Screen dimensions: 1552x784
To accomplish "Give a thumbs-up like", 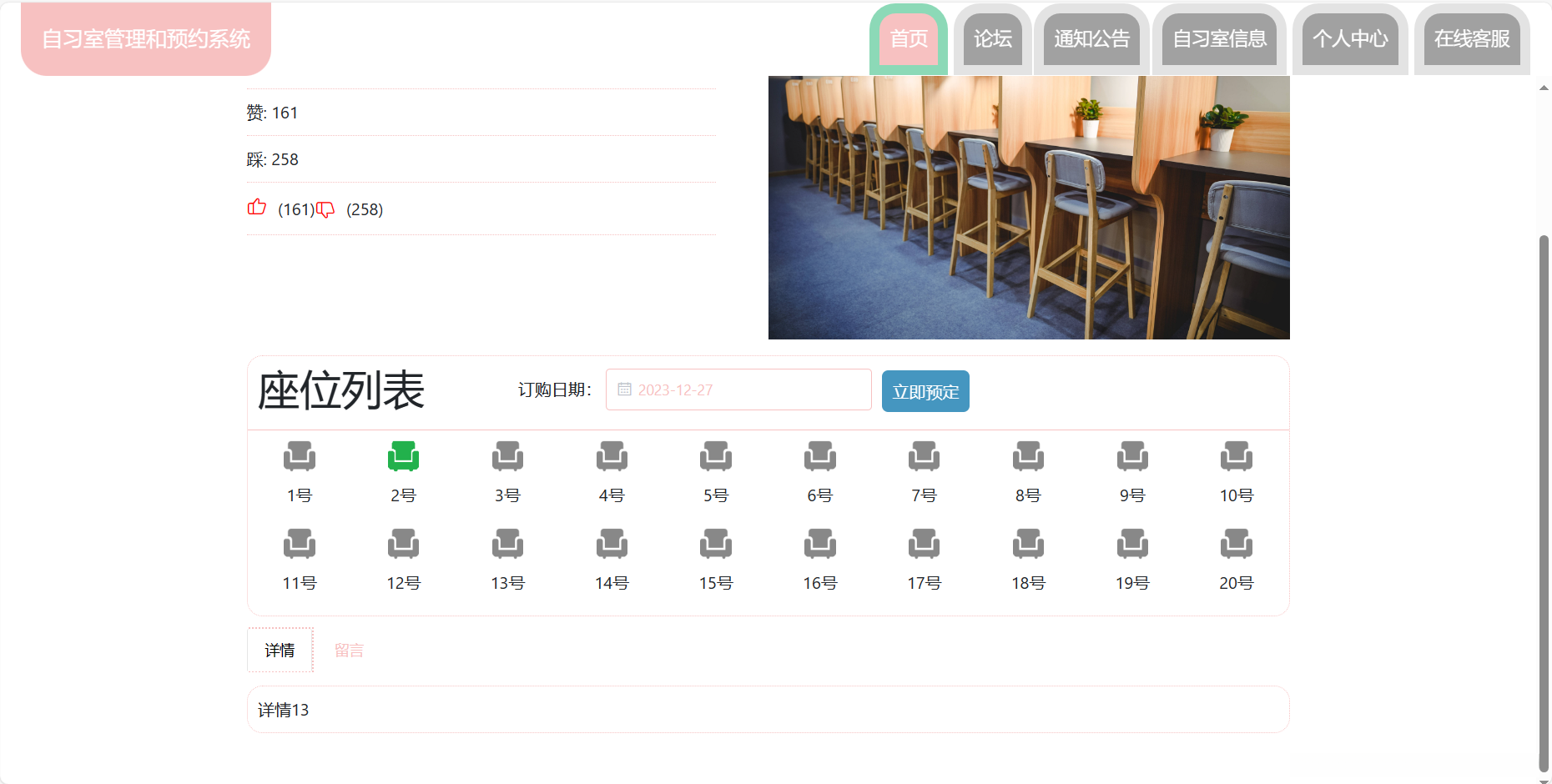I will (x=258, y=209).
